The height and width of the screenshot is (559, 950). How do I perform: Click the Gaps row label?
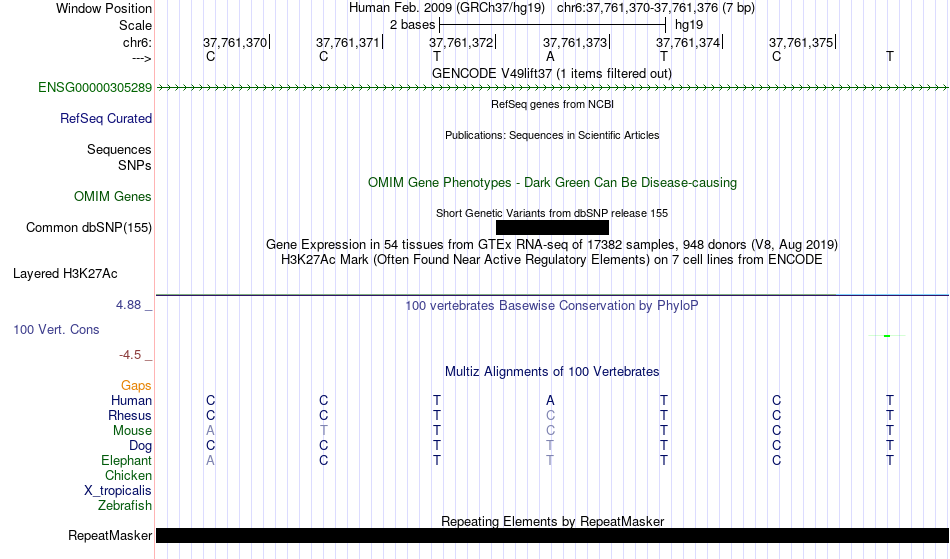[x=136, y=386]
